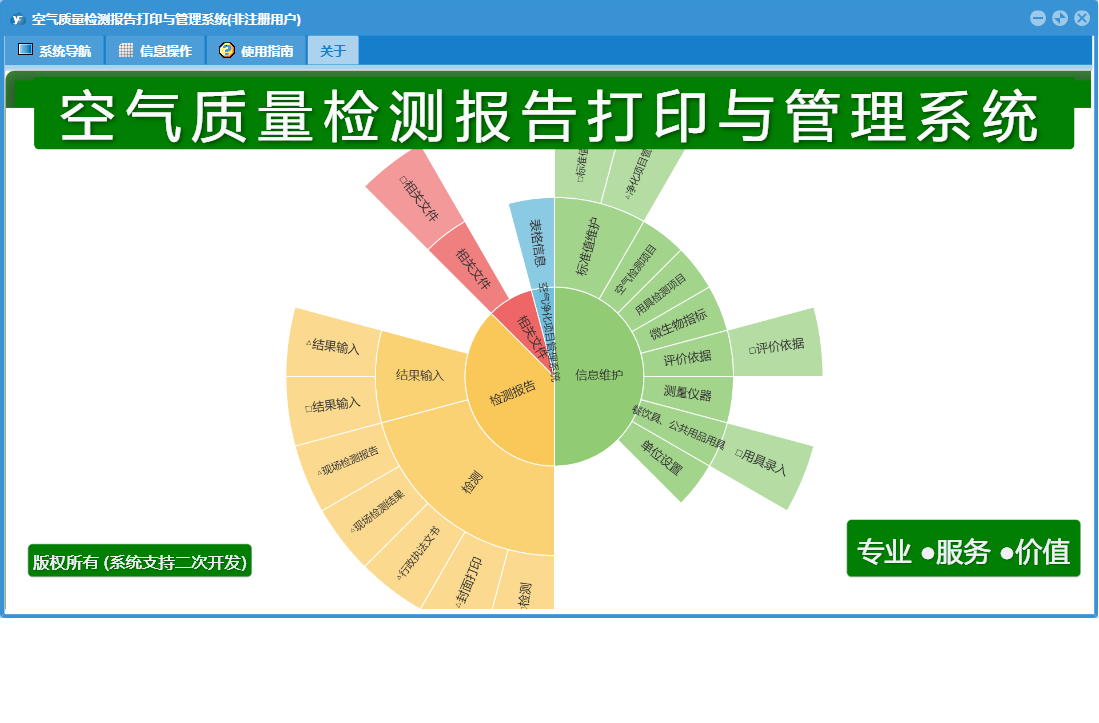The image size is (1099, 723).
Task: Click the 餐饮具、公共用品用具 segment
Action: (680, 428)
